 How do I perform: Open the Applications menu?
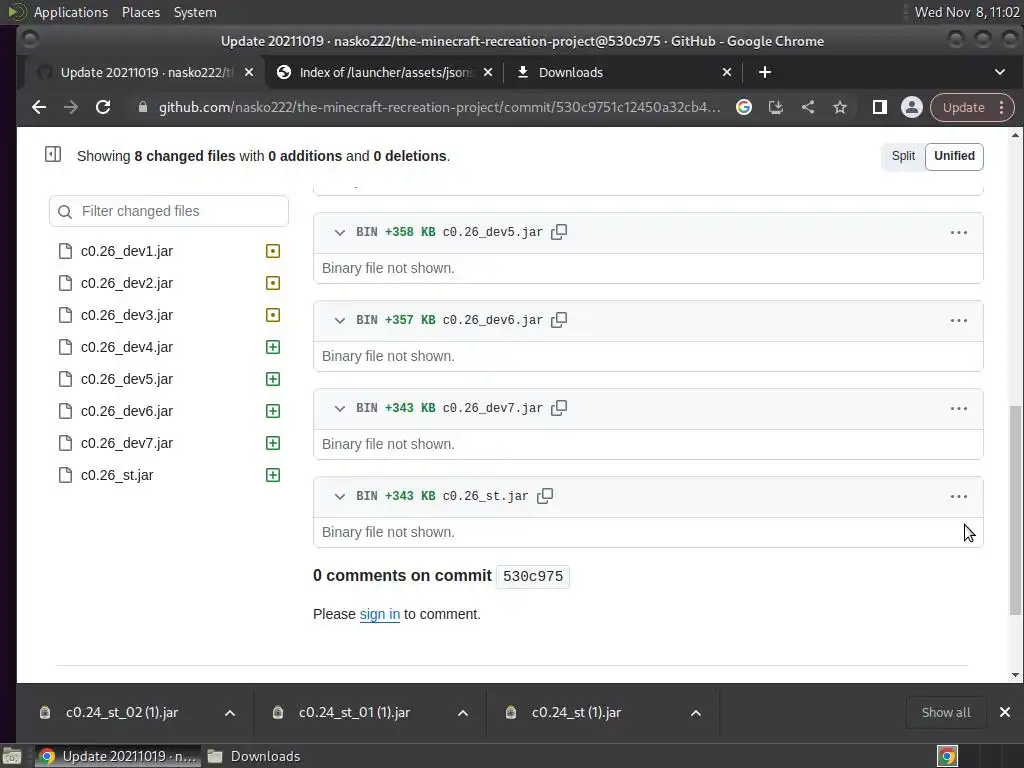pos(71,12)
